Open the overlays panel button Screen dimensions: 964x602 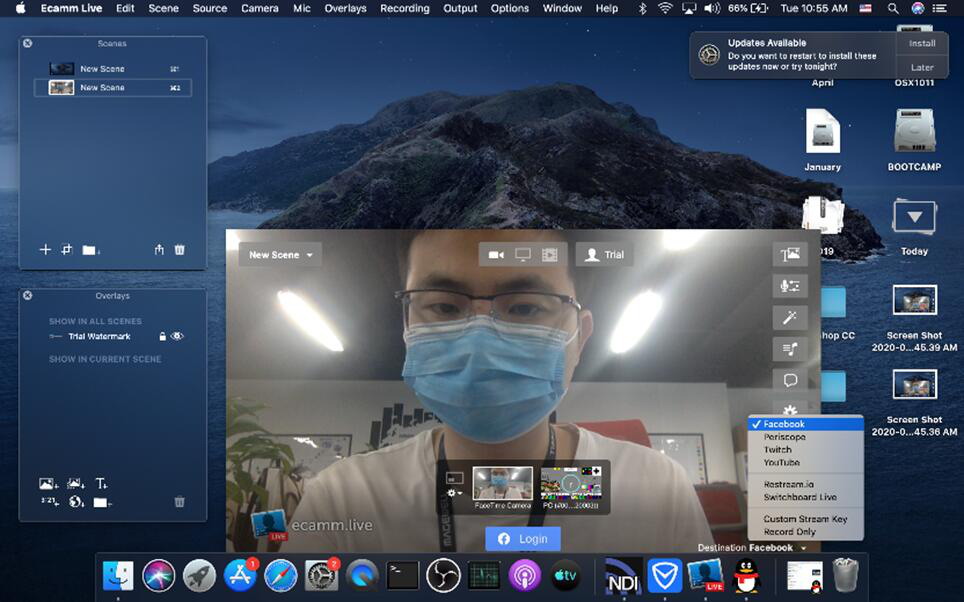790,255
